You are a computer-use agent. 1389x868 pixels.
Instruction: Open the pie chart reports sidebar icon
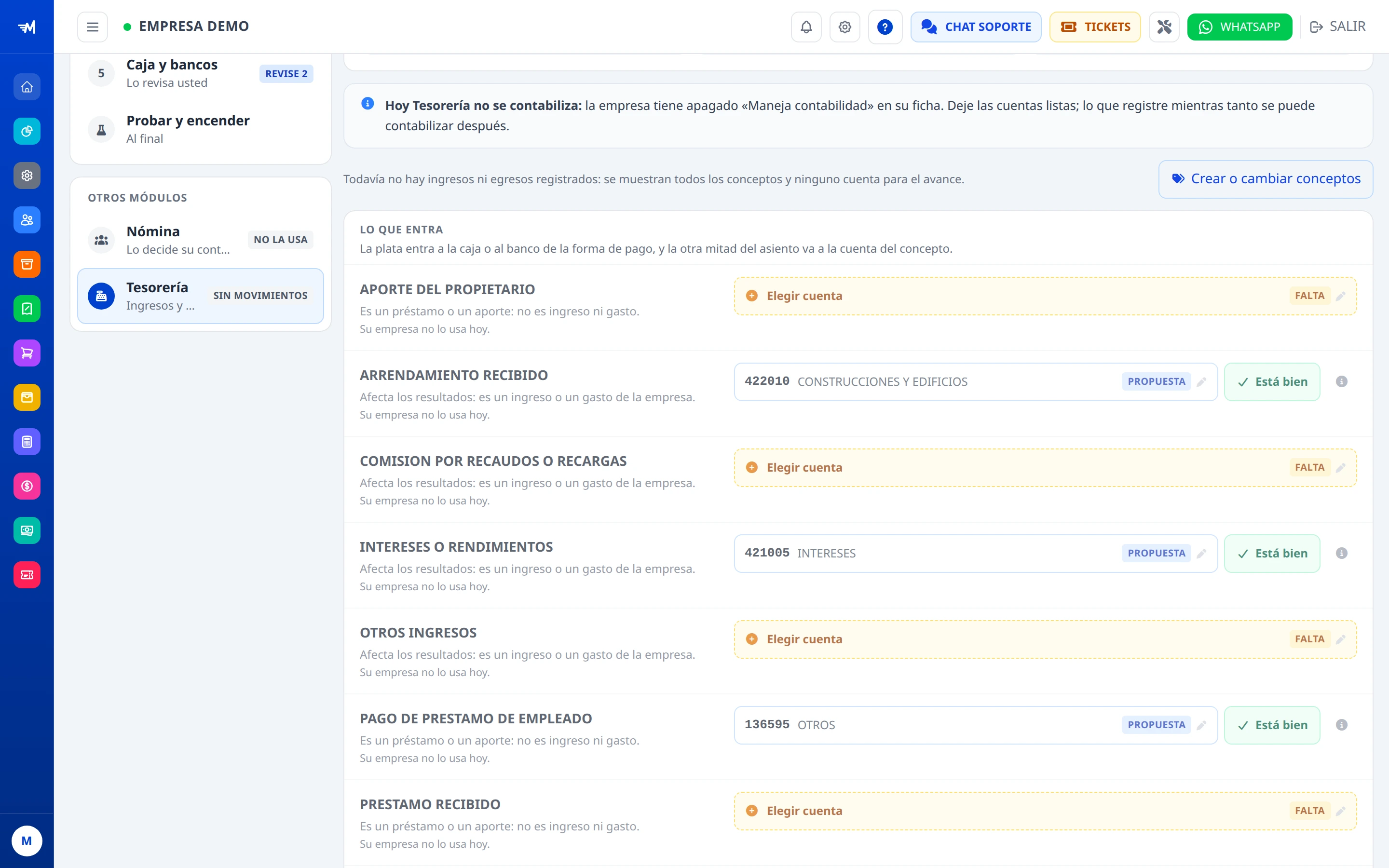27,132
